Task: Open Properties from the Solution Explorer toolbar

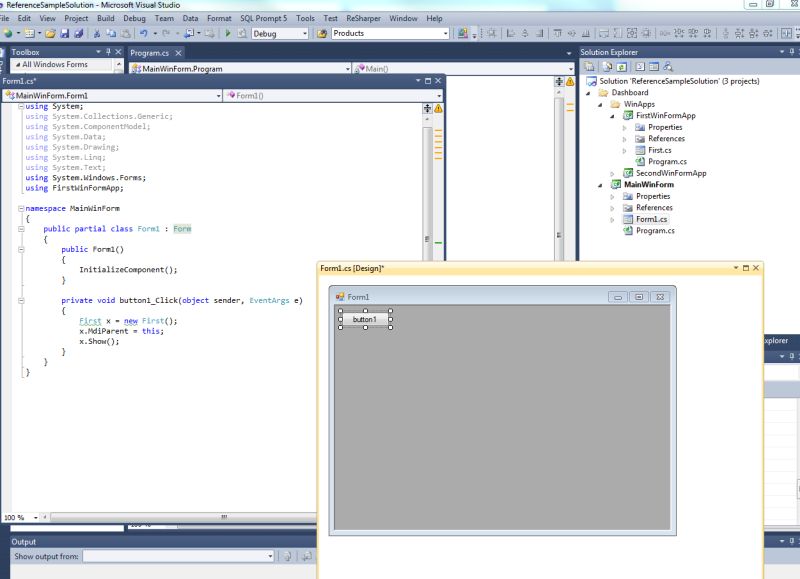Action: pos(590,66)
